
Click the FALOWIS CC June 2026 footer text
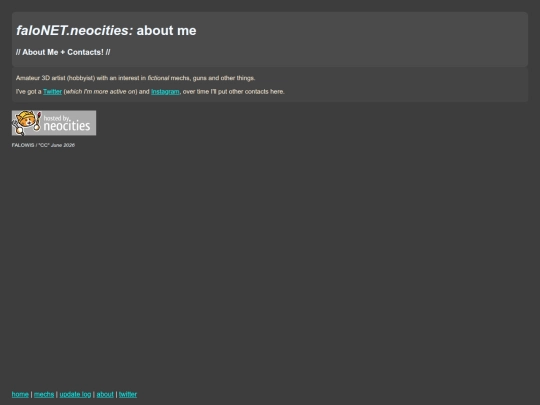tap(43, 145)
